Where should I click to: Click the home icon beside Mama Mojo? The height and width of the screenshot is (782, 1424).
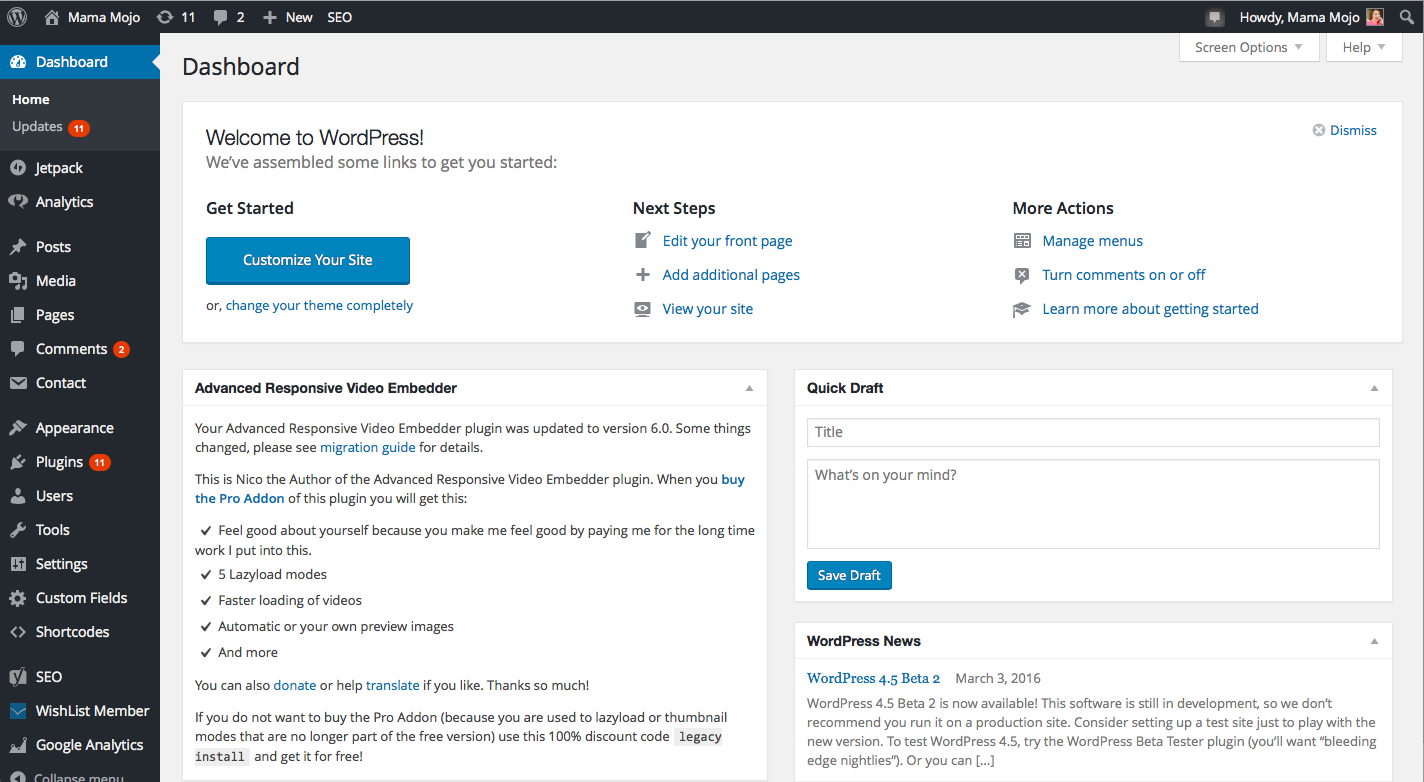(x=52, y=17)
